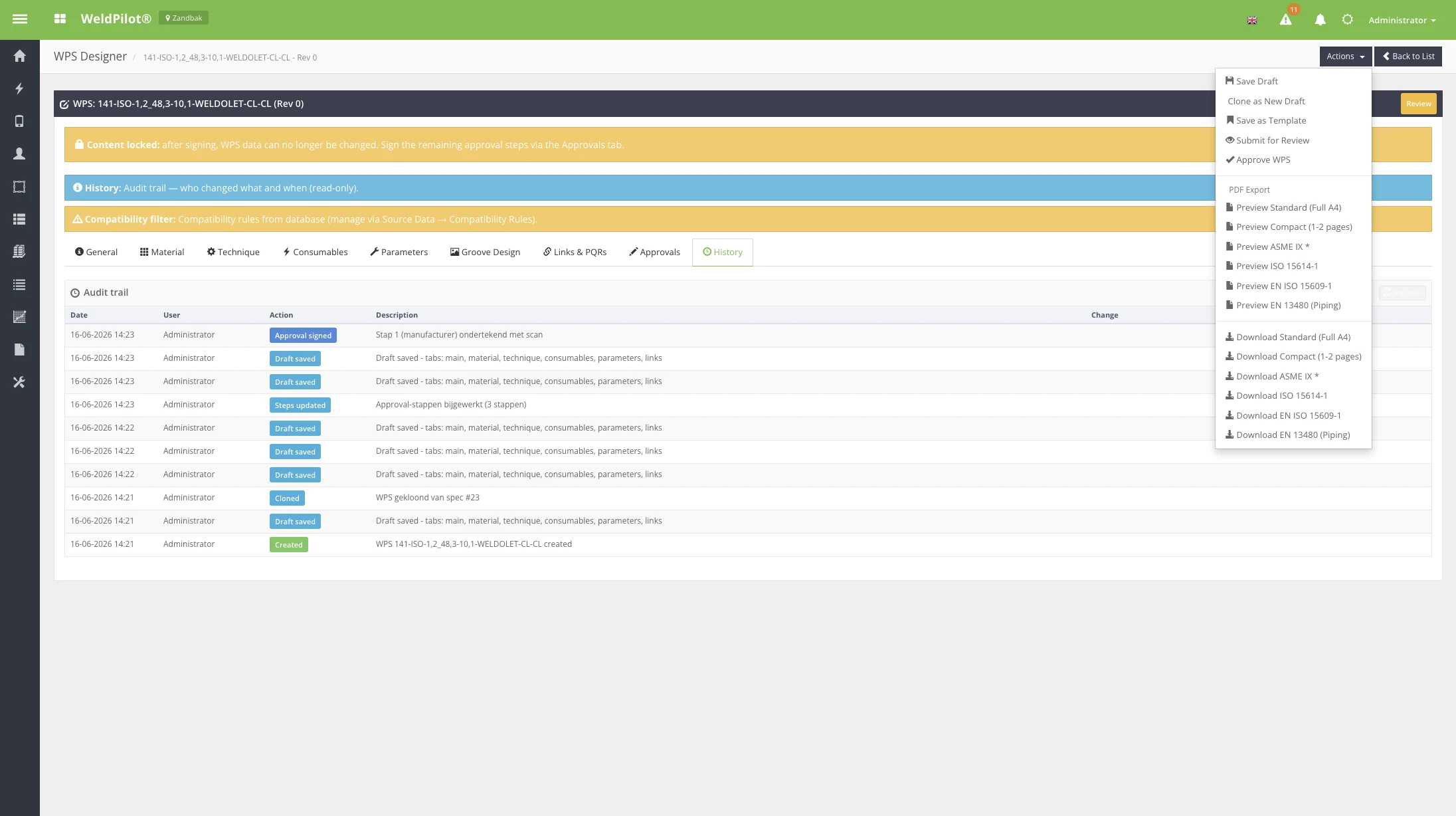Image resolution: width=1456 pixels, height=816 pixels.
Task: Select Download ISO 15614-1
Action: pyautogui.click(x=1293, y=395)
